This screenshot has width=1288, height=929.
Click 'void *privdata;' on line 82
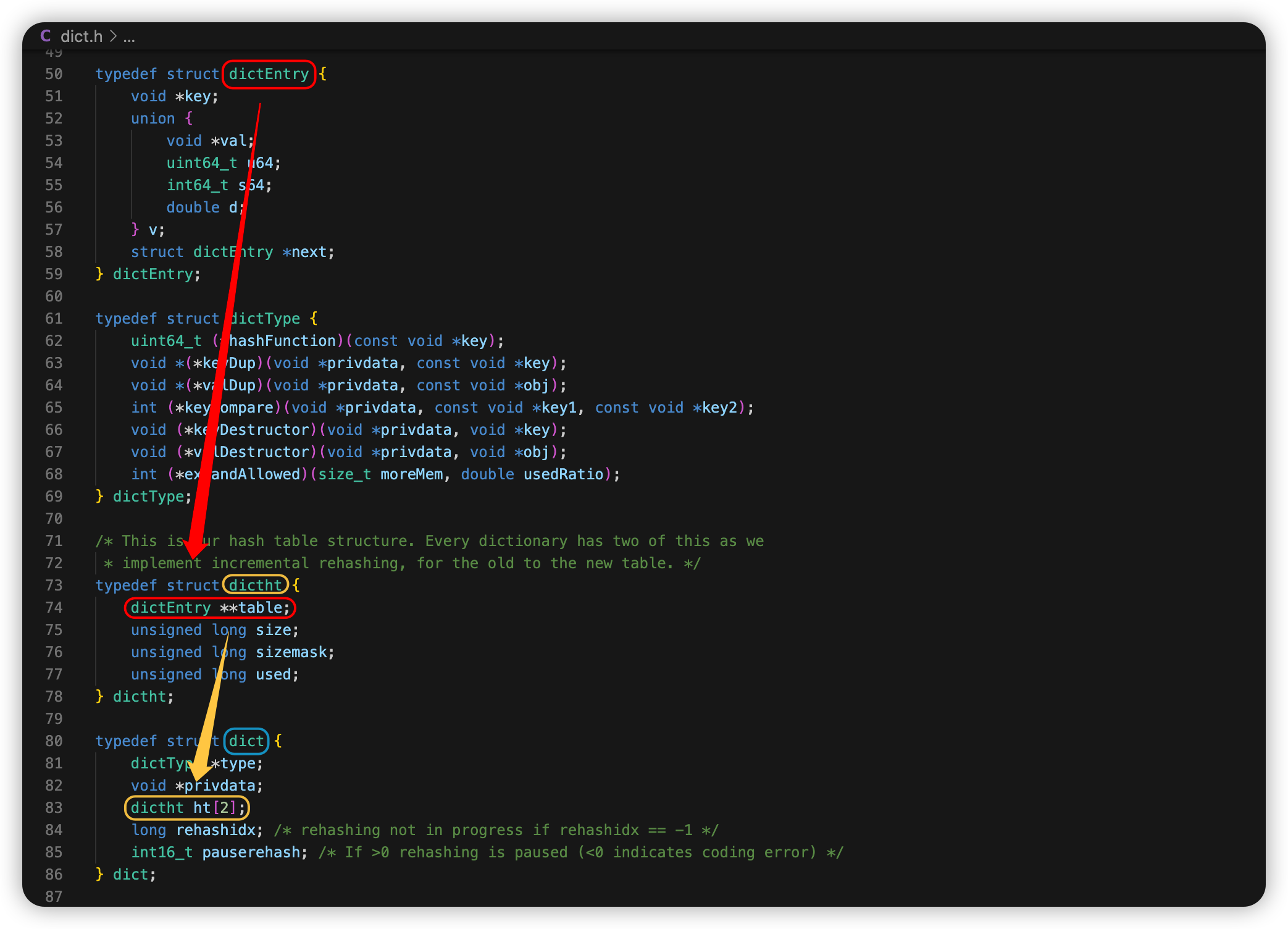[197, 786]
